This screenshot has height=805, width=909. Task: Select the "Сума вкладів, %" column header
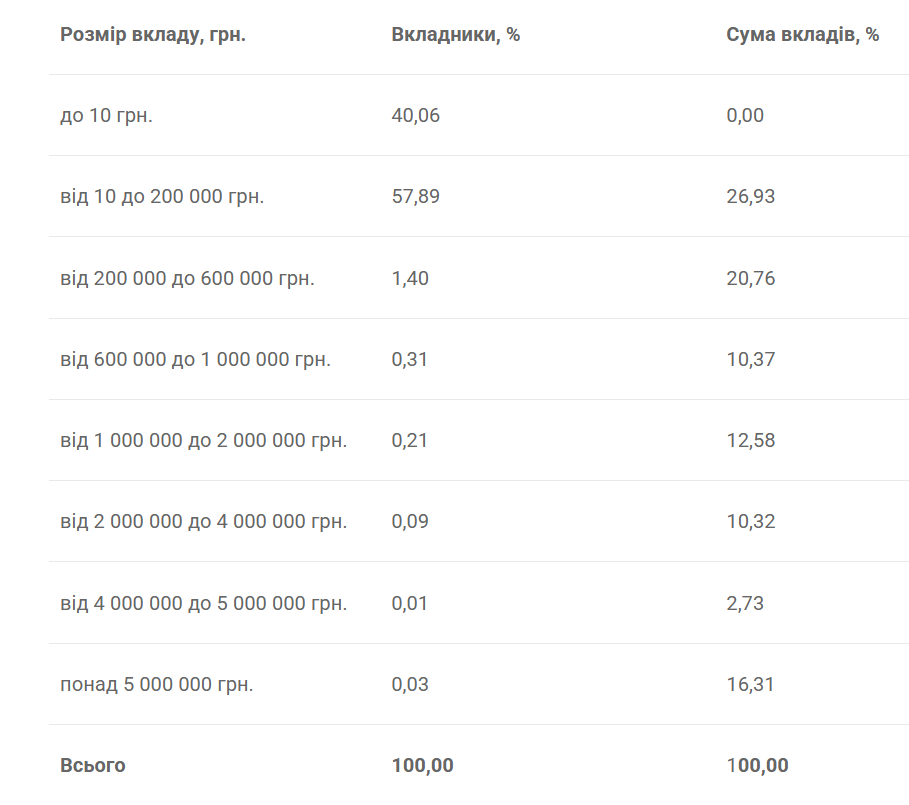point(802,34)
